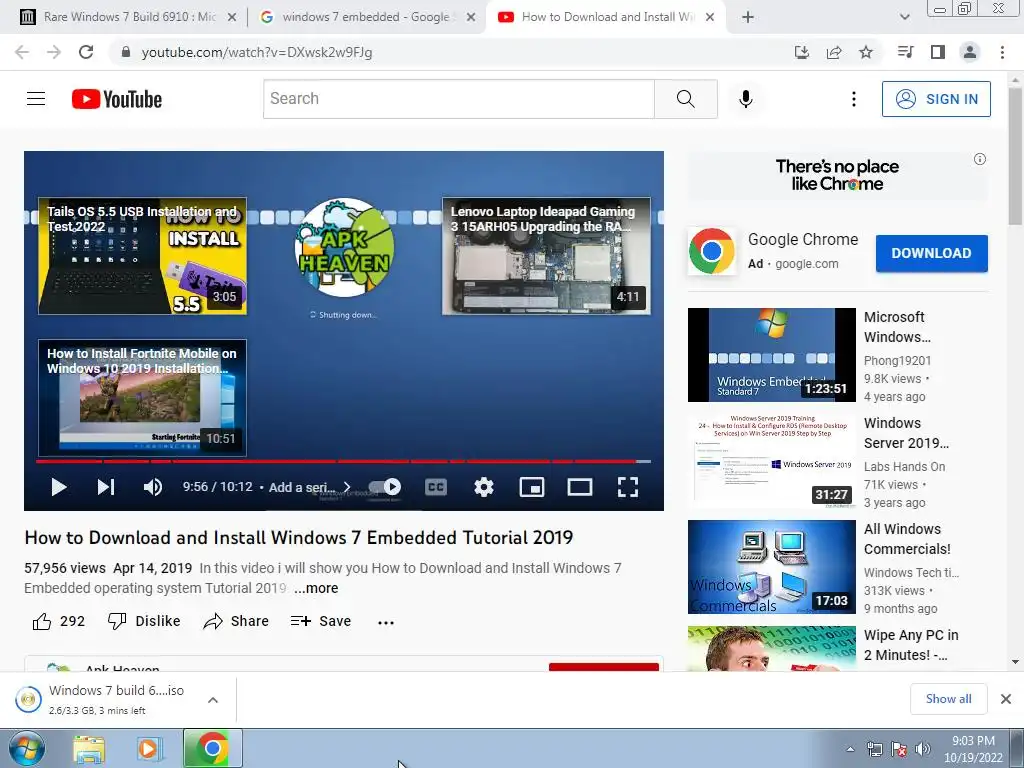
Task: Open Windows Explorer from taskbar
Action: point(89,748)
